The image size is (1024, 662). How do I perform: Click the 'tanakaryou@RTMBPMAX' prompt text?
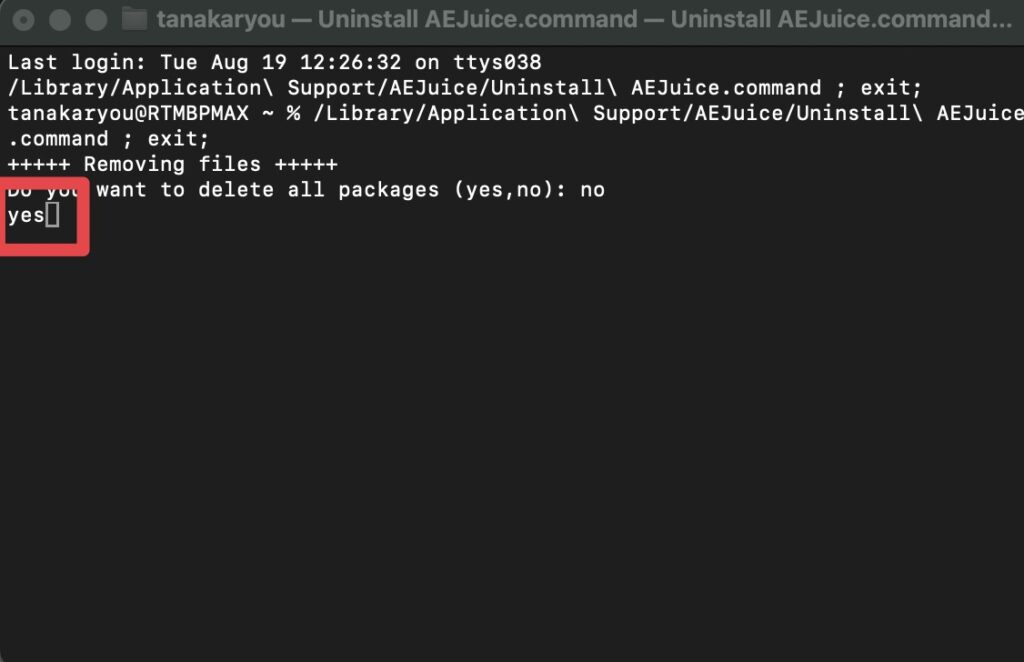pyautogui.click(x=128, y=114)
